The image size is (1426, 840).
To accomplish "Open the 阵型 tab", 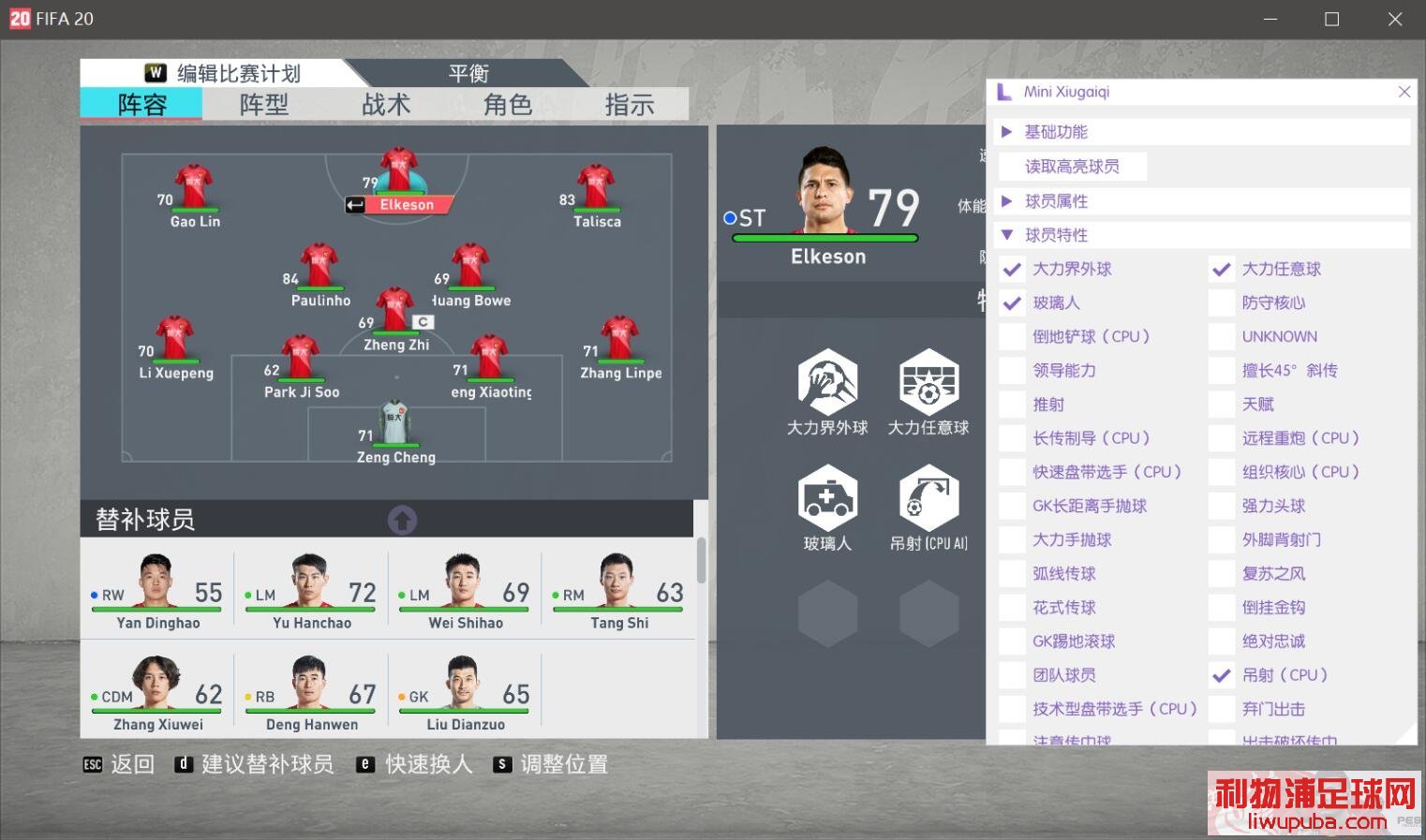I will pyautogui.click(x=264, y=105).
